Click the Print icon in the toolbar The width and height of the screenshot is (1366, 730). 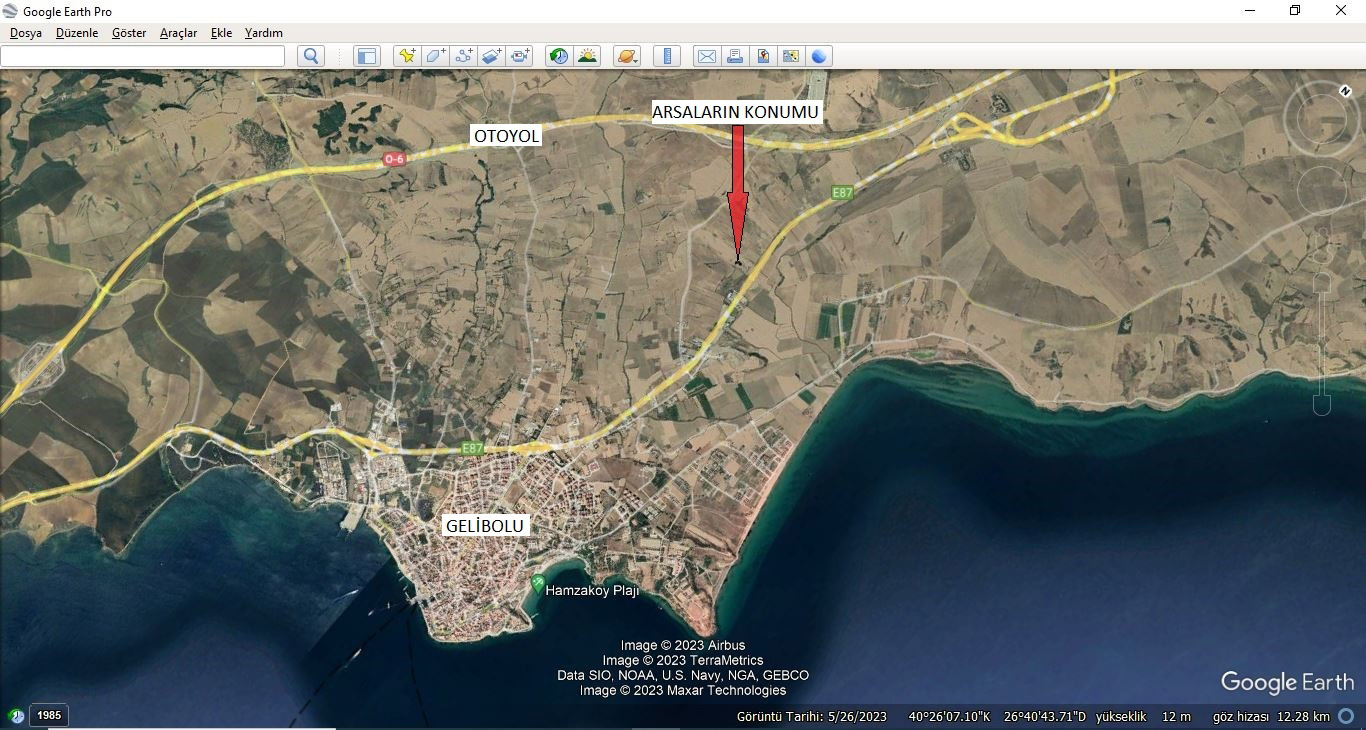tap(735, 56)
